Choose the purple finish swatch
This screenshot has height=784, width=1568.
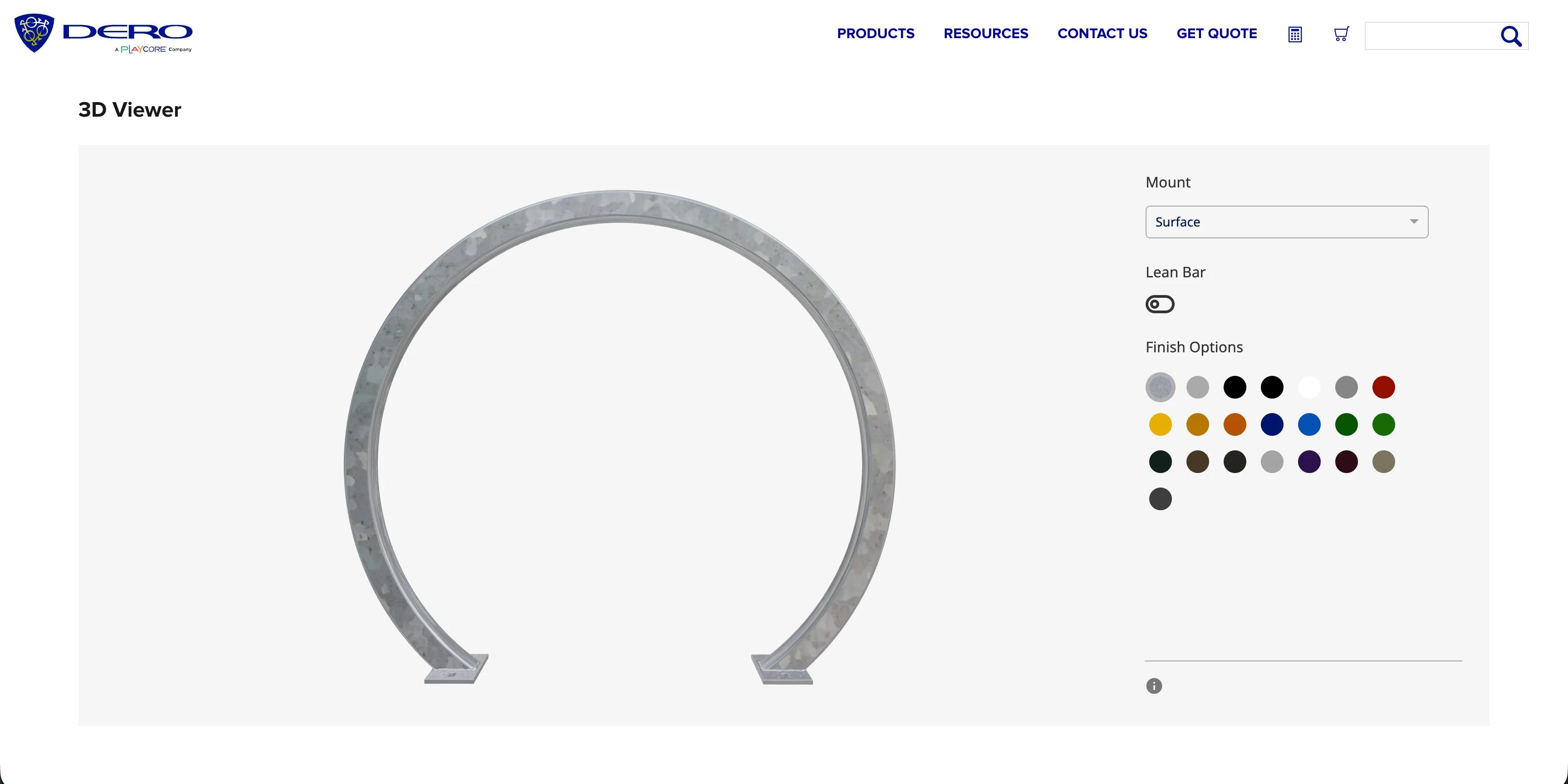coord(1308,461)
